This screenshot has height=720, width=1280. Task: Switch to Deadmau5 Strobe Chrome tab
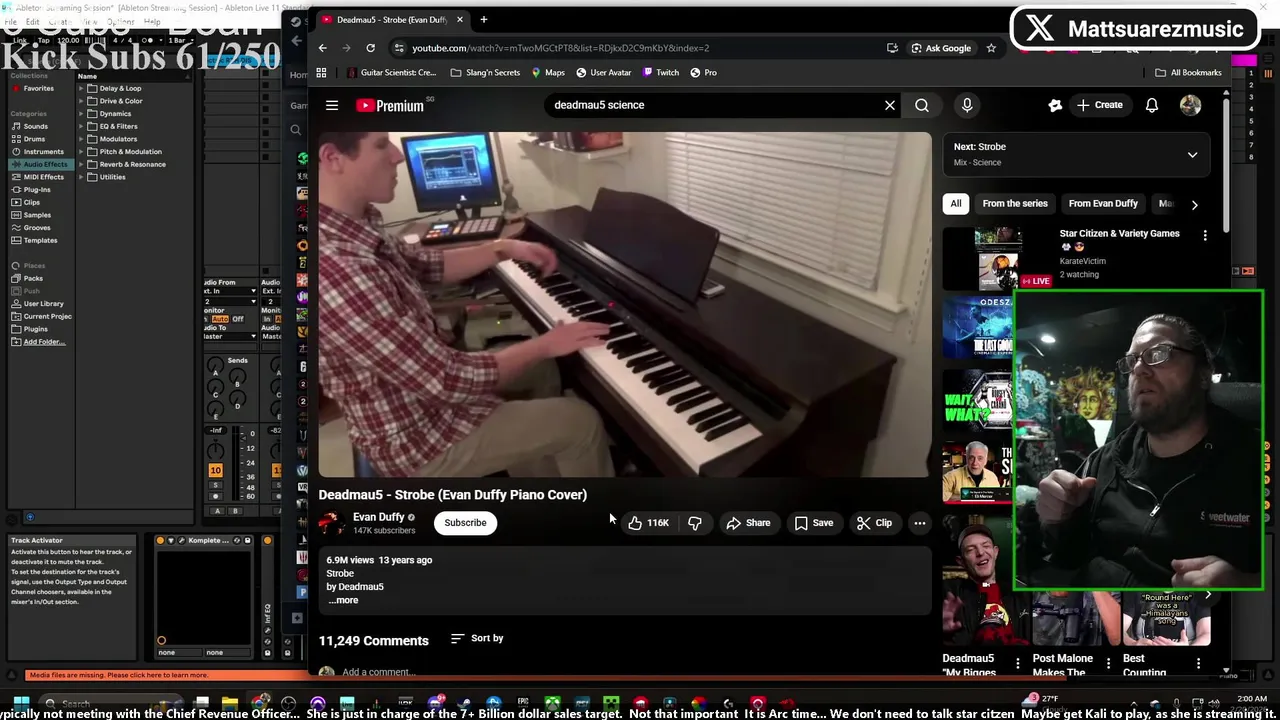[x=392, y=20]
